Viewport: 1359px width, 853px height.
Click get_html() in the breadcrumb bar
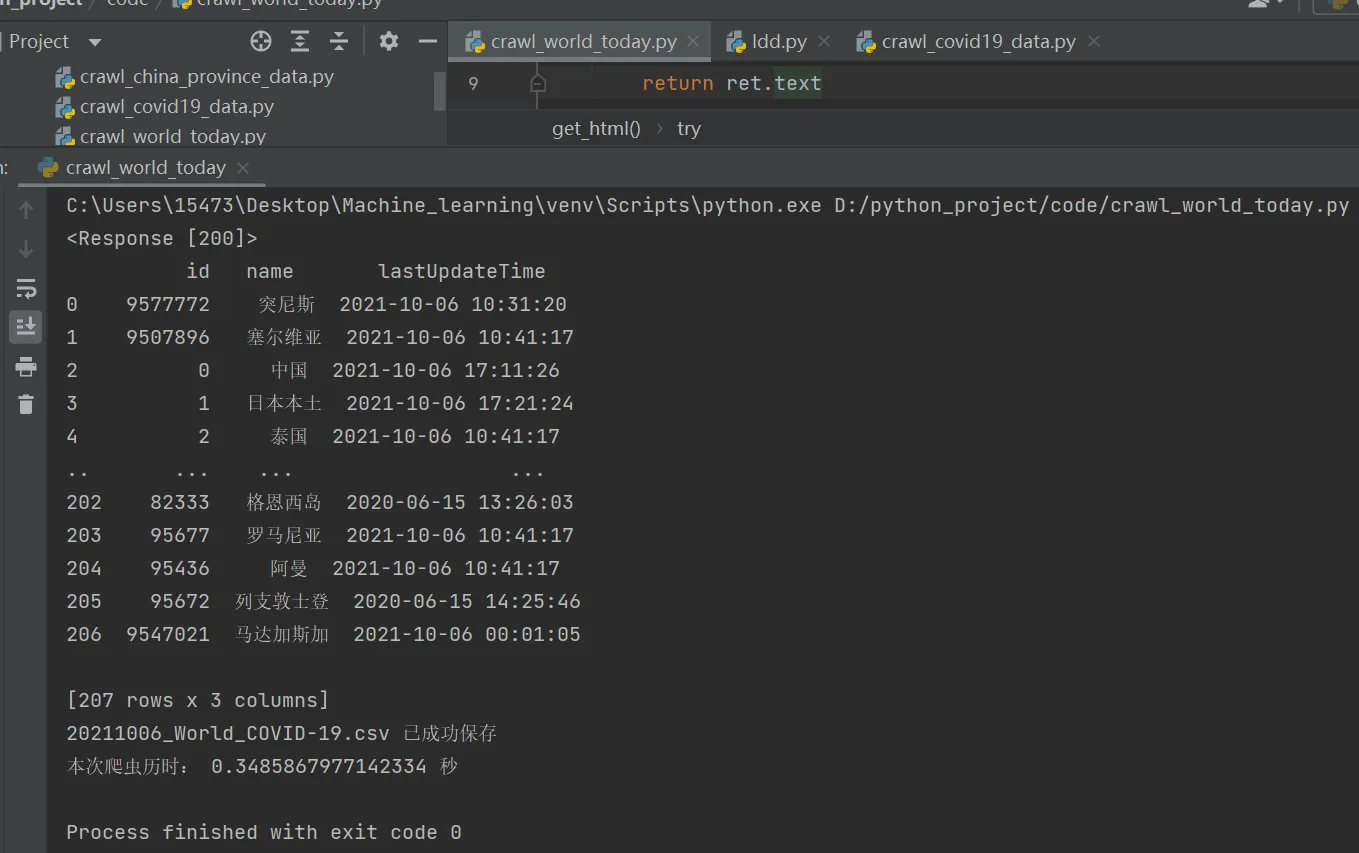(x=596, y=129)
